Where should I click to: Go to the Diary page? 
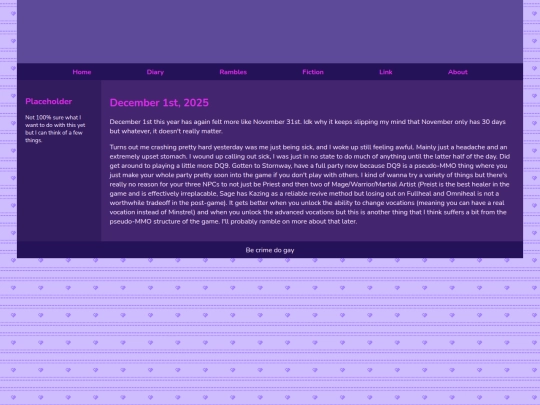(x=155, y=72)
